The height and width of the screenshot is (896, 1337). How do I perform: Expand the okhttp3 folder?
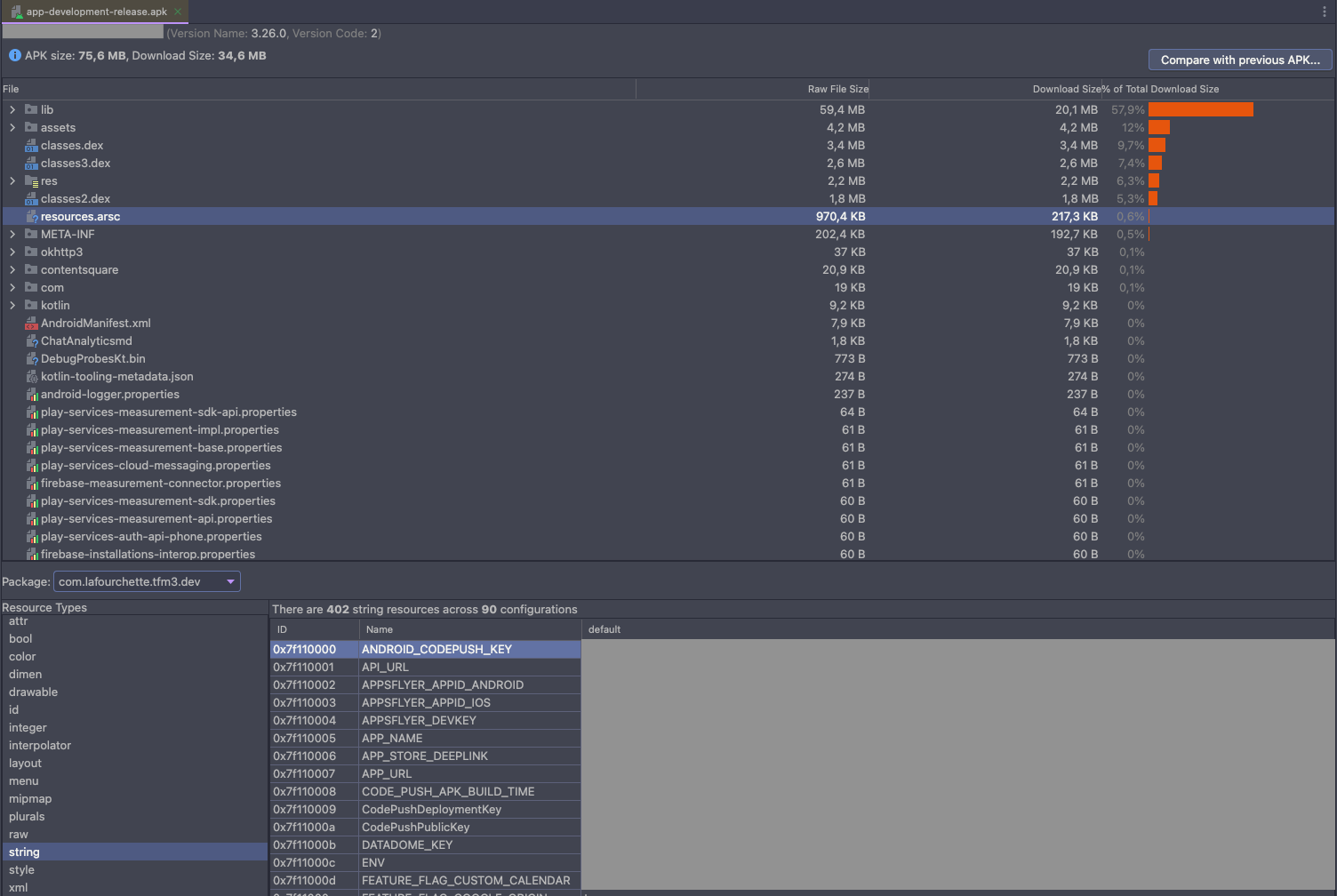[x=12, y=252]
